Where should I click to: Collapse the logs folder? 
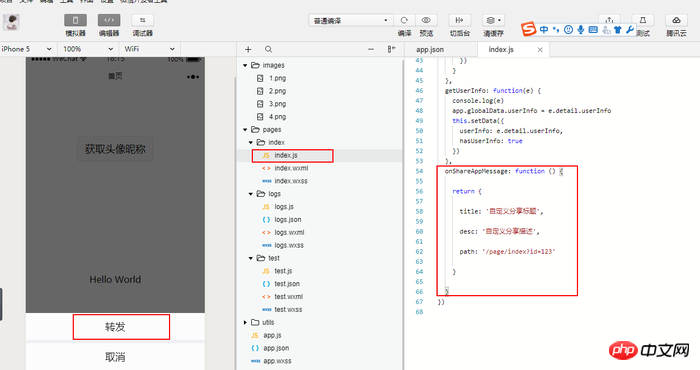pos(251,194)
